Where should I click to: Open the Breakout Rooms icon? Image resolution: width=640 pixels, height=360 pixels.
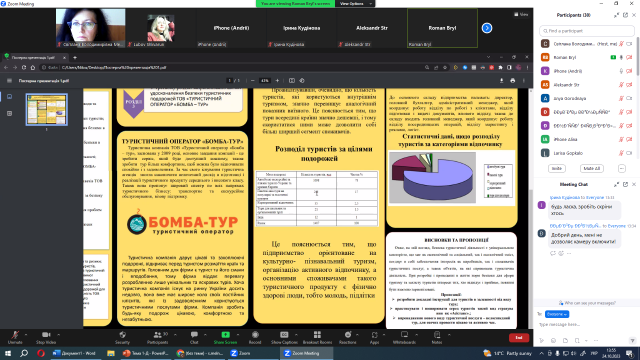pyautogui.click(x=317, y=335)
